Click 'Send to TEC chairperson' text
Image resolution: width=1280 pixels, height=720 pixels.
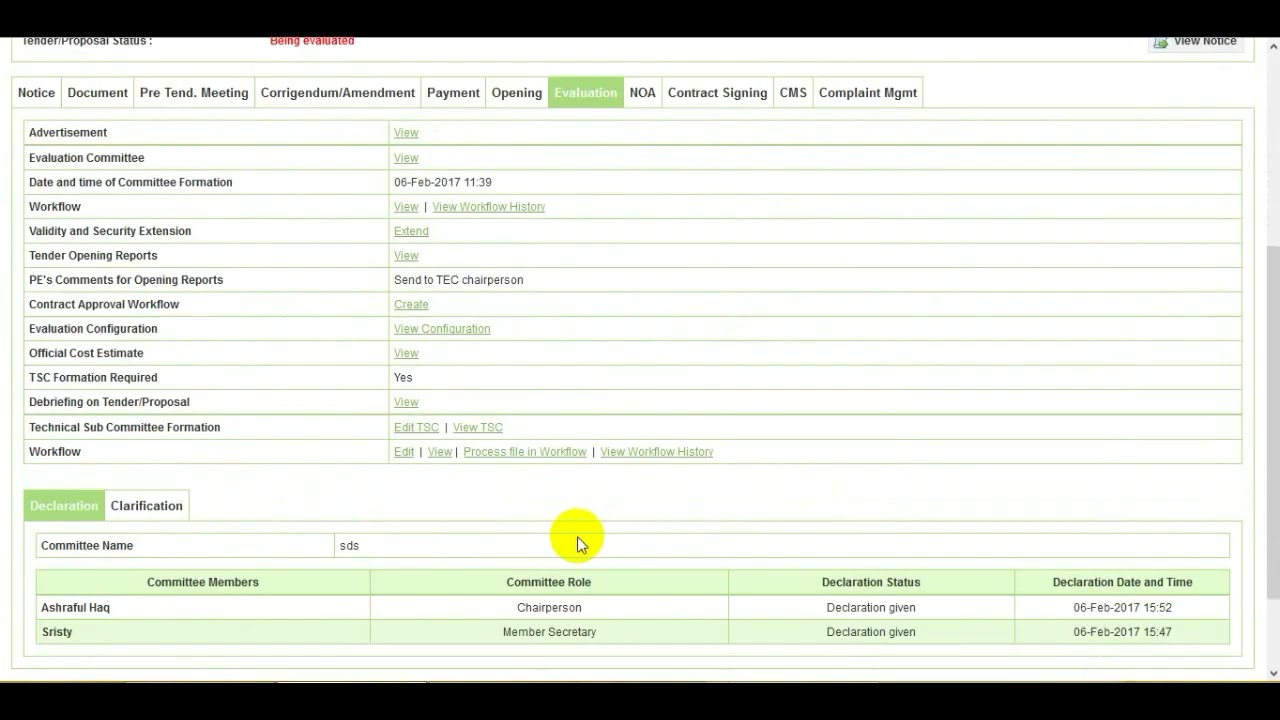click(459, 280)
